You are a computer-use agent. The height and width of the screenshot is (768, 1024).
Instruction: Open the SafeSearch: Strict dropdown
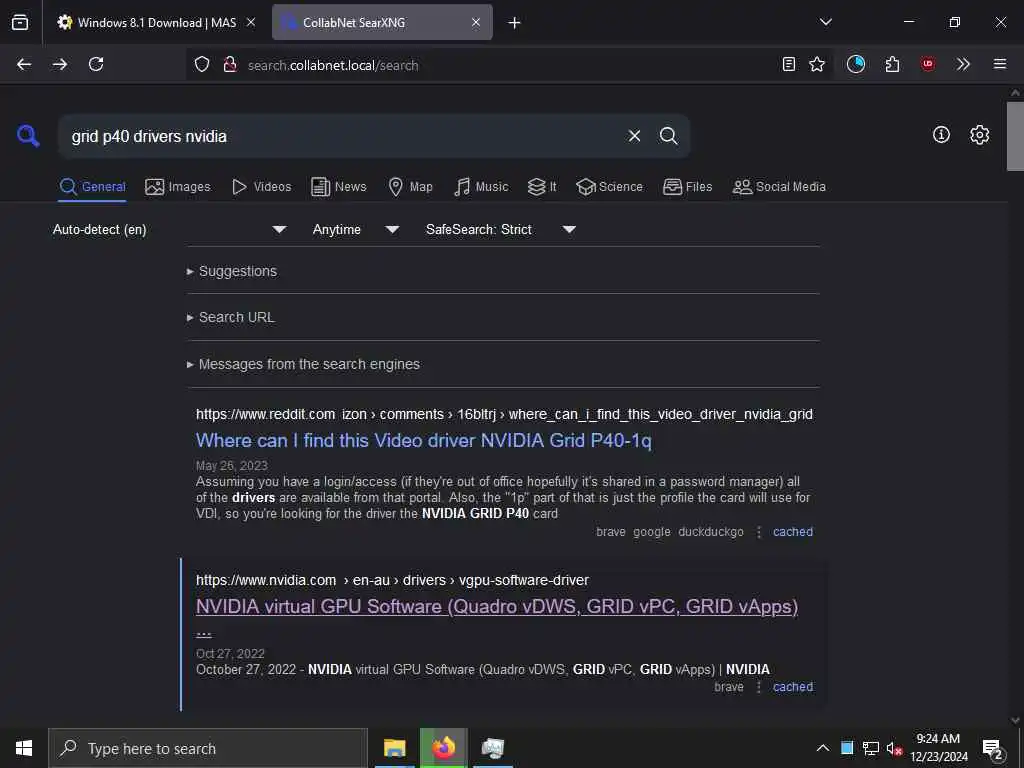[x=500, y=229]
